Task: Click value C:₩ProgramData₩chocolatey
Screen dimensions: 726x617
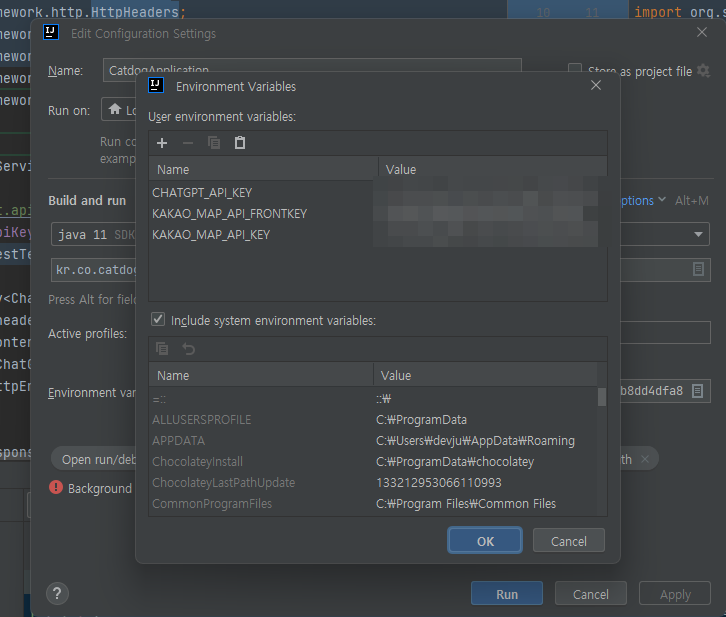Action: (x=455, y=461)
